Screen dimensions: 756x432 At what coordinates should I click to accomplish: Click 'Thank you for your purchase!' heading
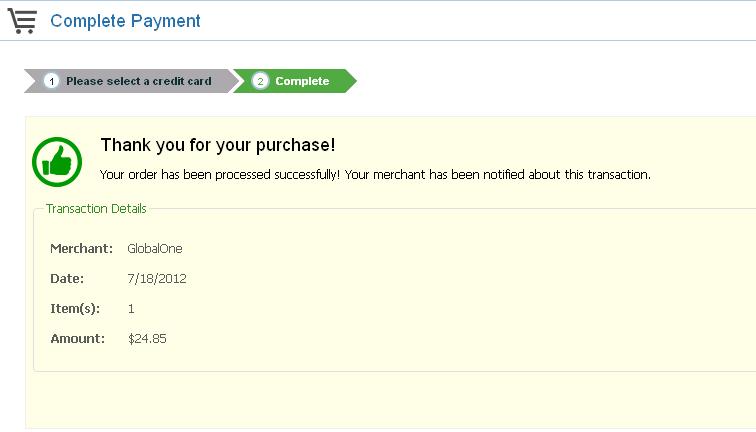pos(217,145)
